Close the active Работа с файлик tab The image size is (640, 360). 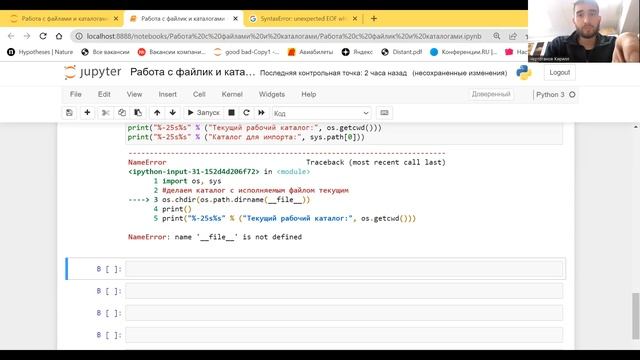click(x=235, y=19)
